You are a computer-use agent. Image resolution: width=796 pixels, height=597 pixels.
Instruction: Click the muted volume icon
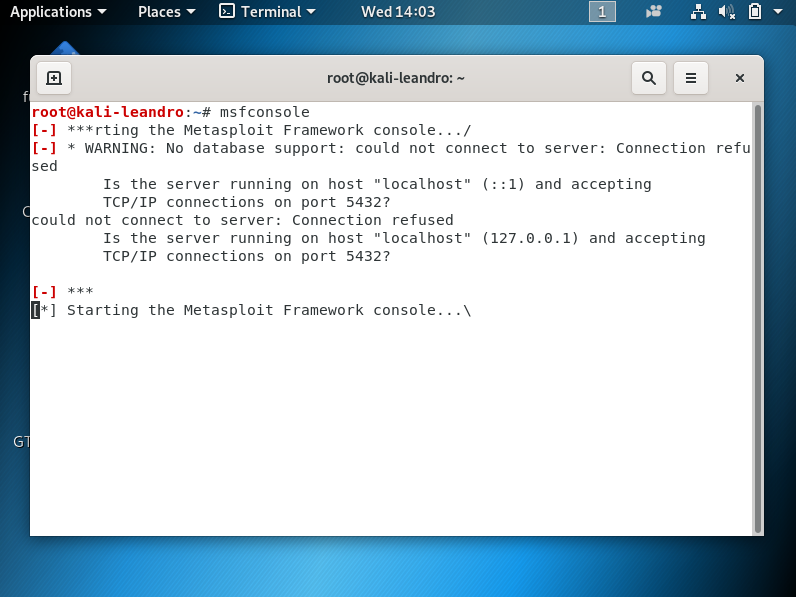[x=726, y=12]
